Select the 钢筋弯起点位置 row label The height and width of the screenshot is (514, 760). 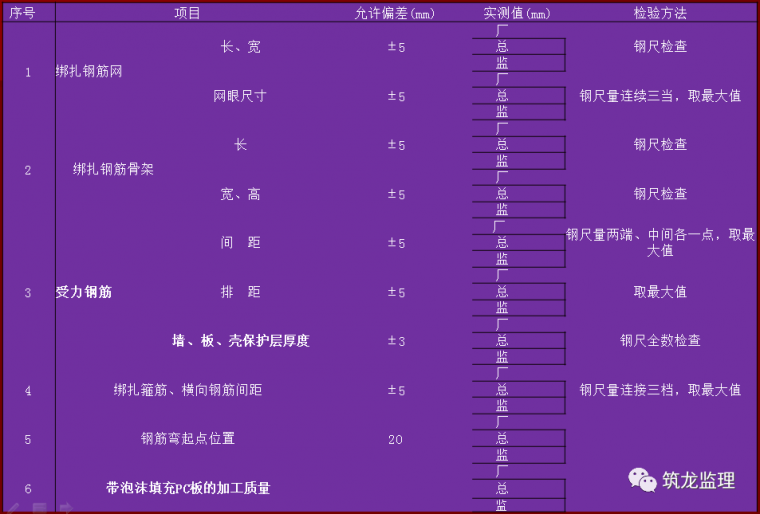tap(187, 439)
